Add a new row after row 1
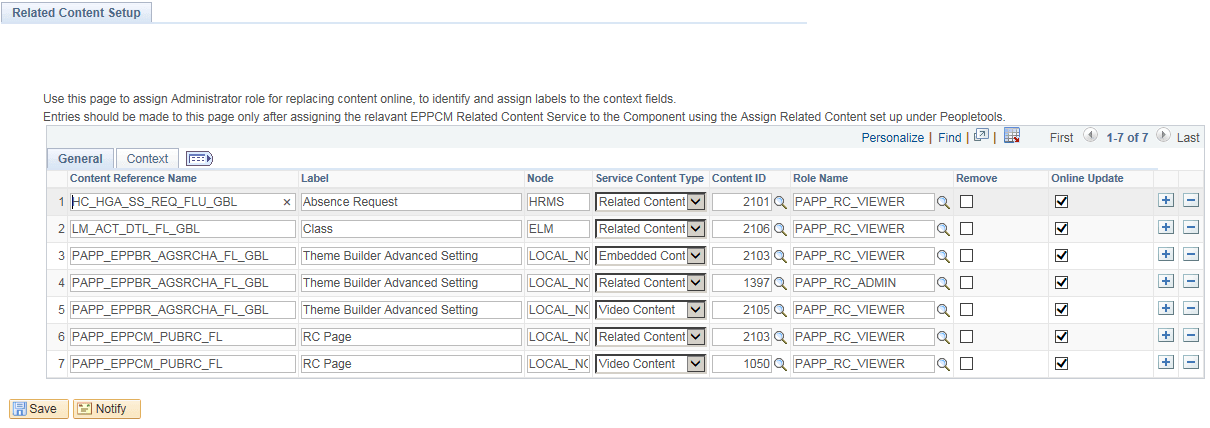 point(1165,201)
